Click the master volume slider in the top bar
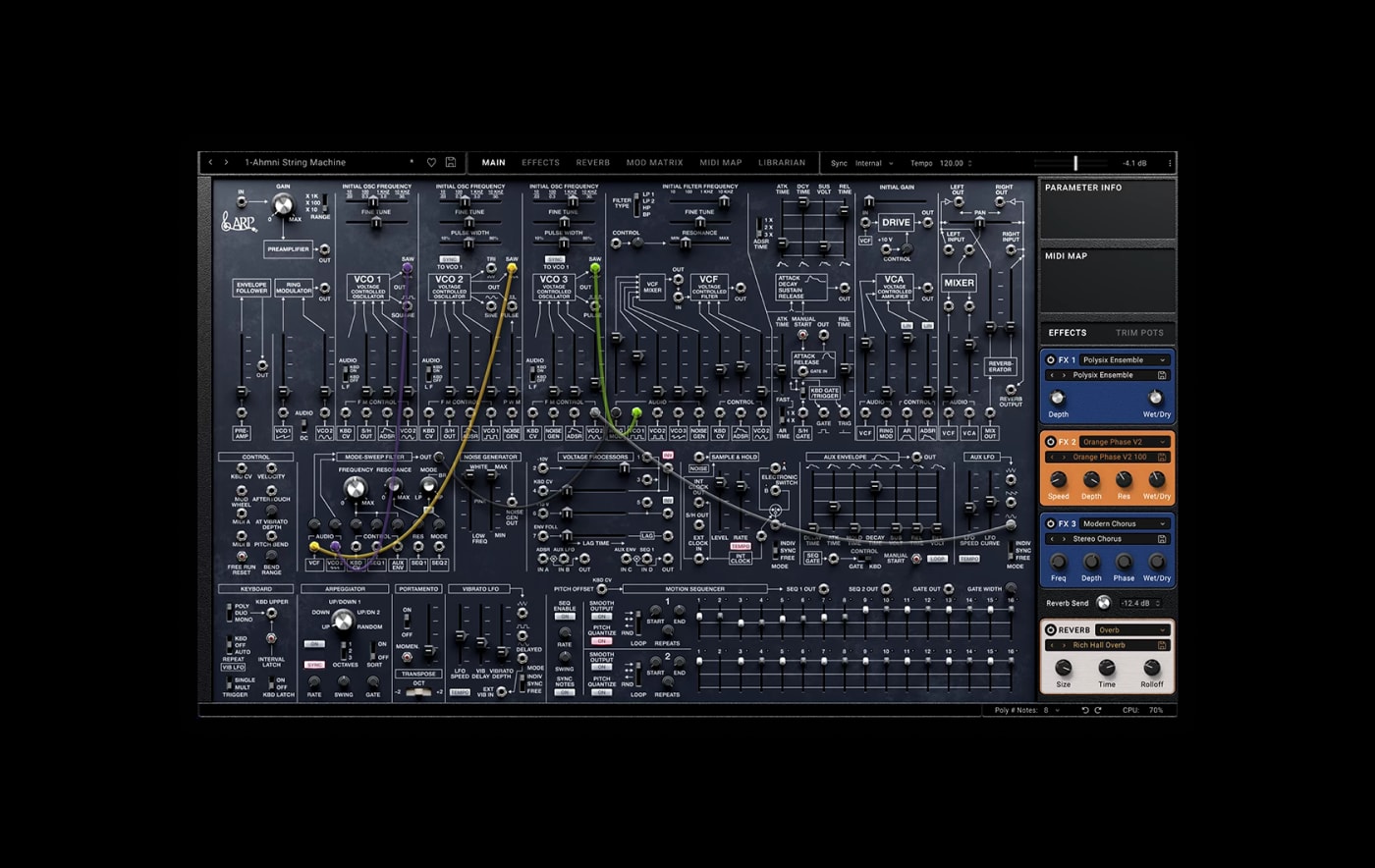This screenshot has width=1375, height=868. coord(1075,163)
